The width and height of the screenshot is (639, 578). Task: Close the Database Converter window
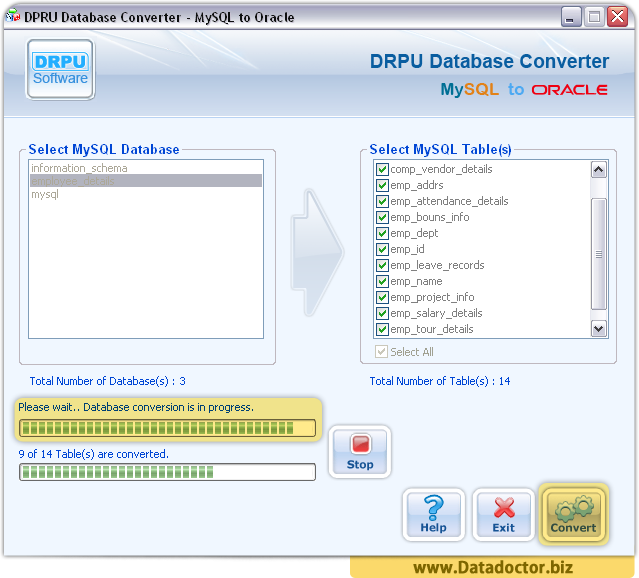tap(617, 17)
